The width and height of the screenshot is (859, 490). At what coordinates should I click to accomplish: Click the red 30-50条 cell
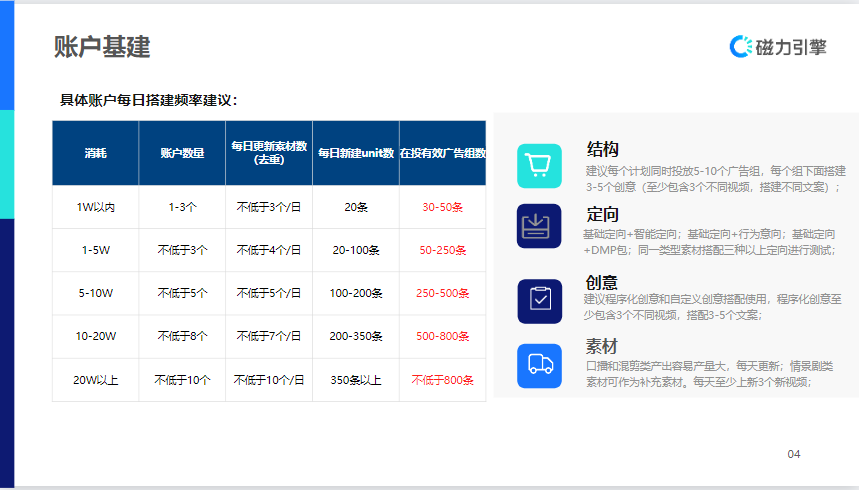point(443,207)
